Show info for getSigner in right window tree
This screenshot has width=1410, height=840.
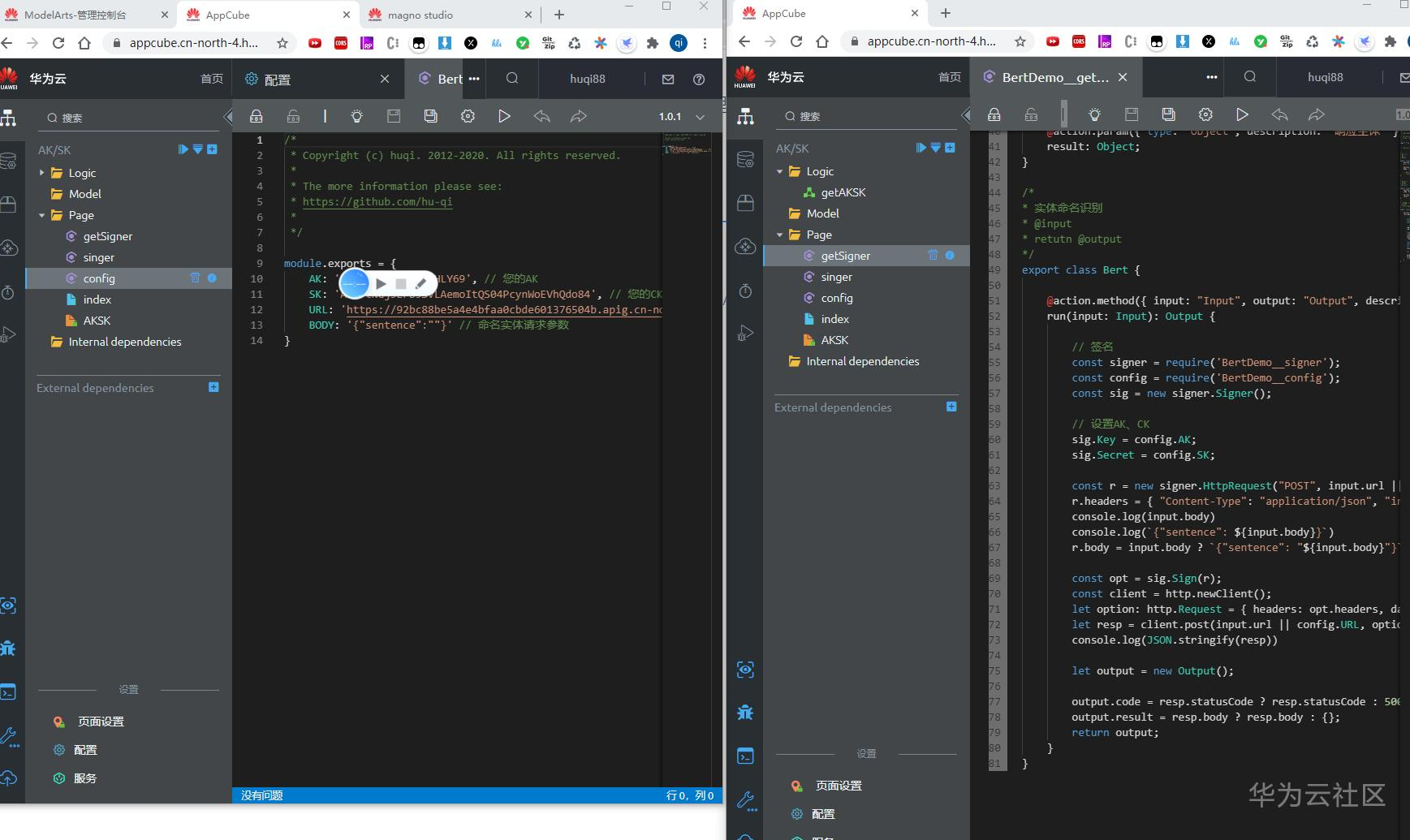[950, 255]
